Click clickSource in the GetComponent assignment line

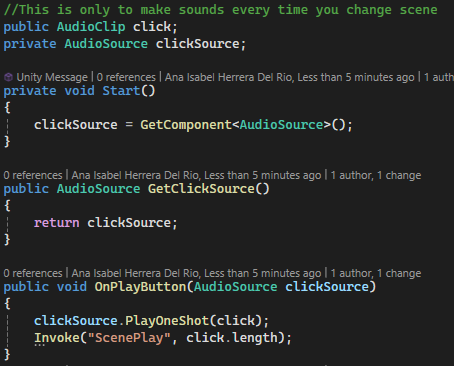pos(76,125)
